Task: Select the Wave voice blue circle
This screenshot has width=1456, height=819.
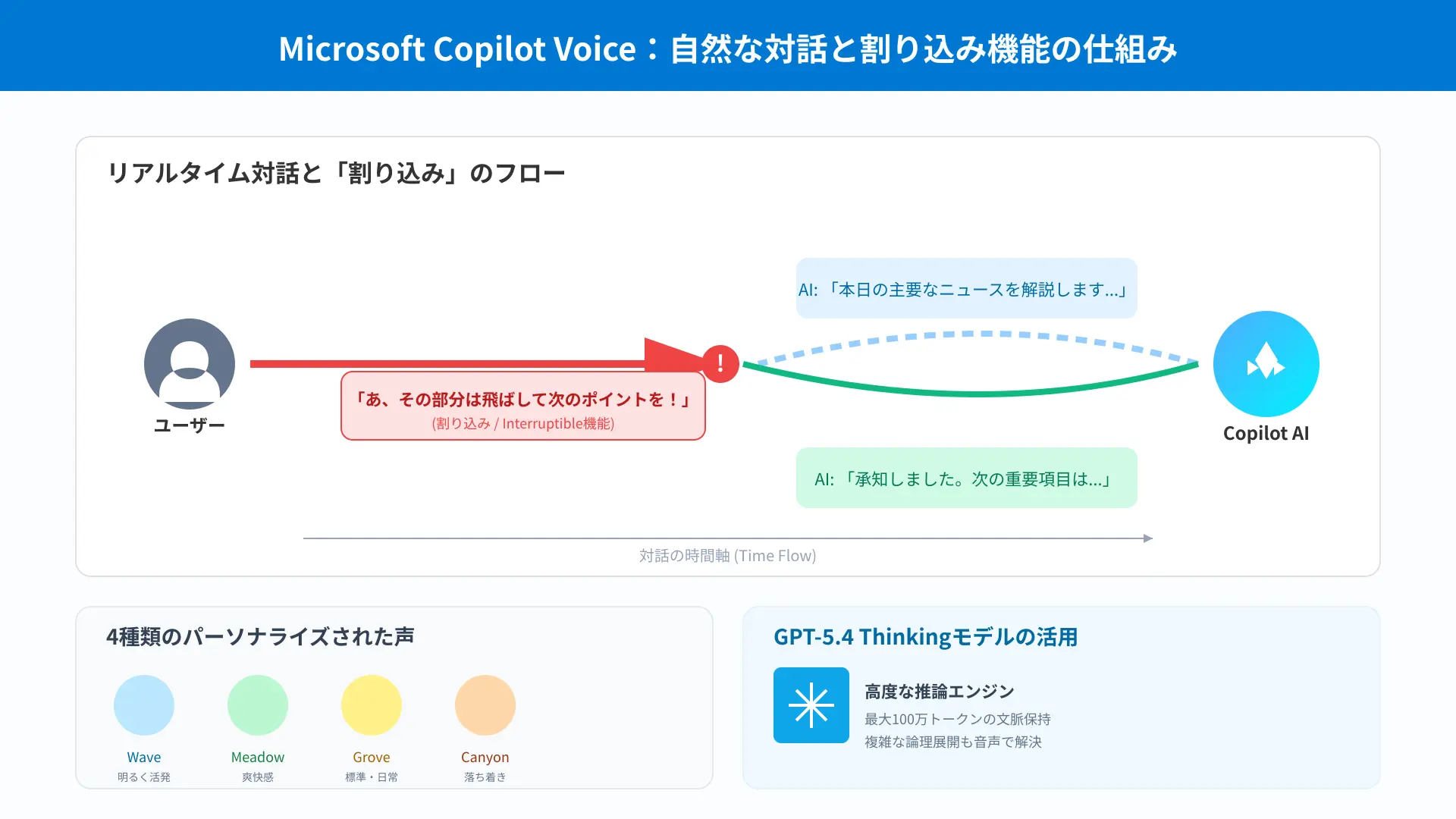Action: click(x=144, y=705)
